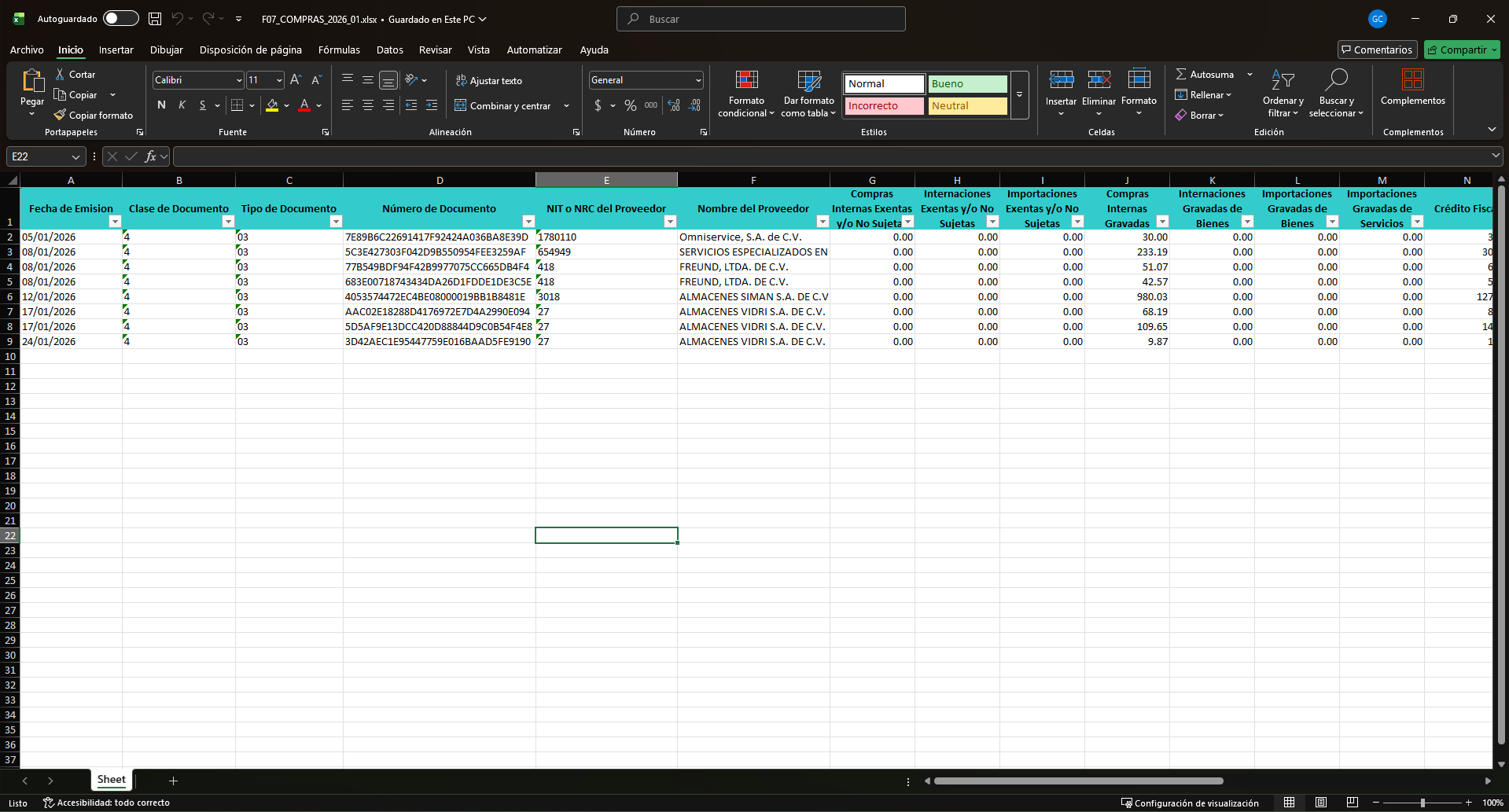Switch to Disposición de página tab
Viewport: 1509px width, 812px height.
pos(250,50)
